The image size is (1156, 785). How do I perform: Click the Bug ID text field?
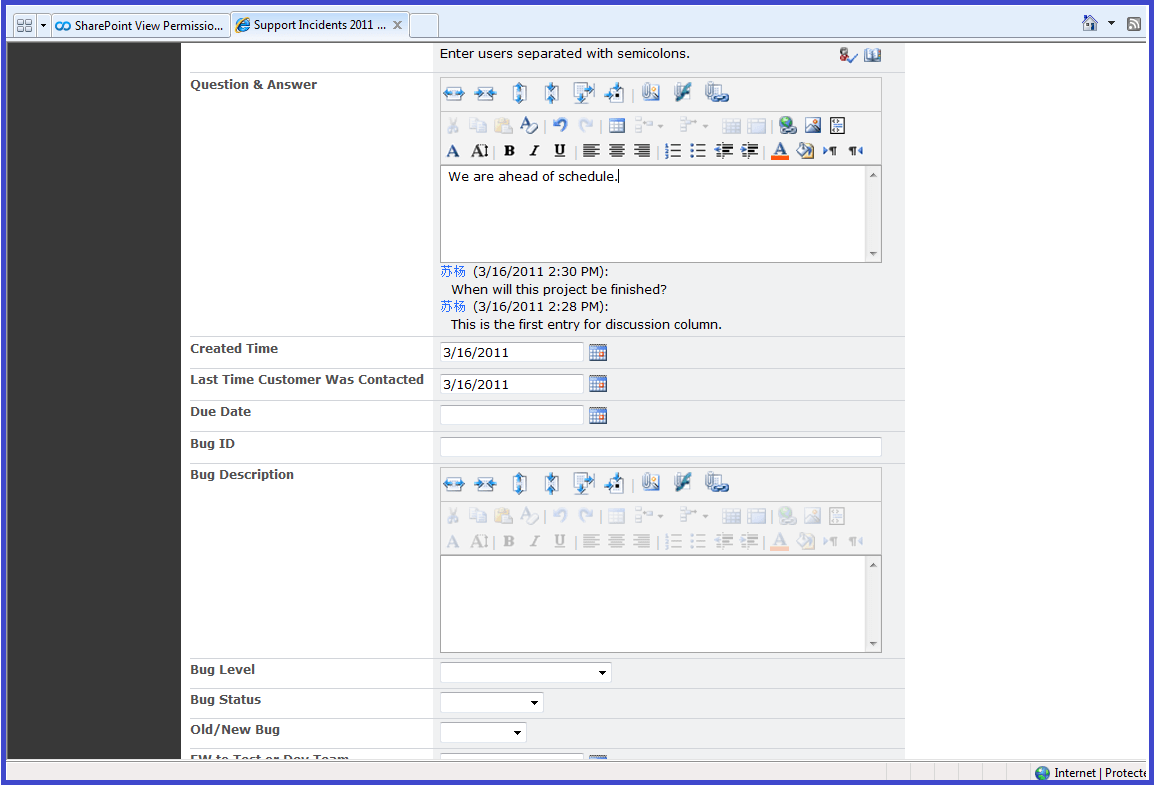click(x=661, y=447)
